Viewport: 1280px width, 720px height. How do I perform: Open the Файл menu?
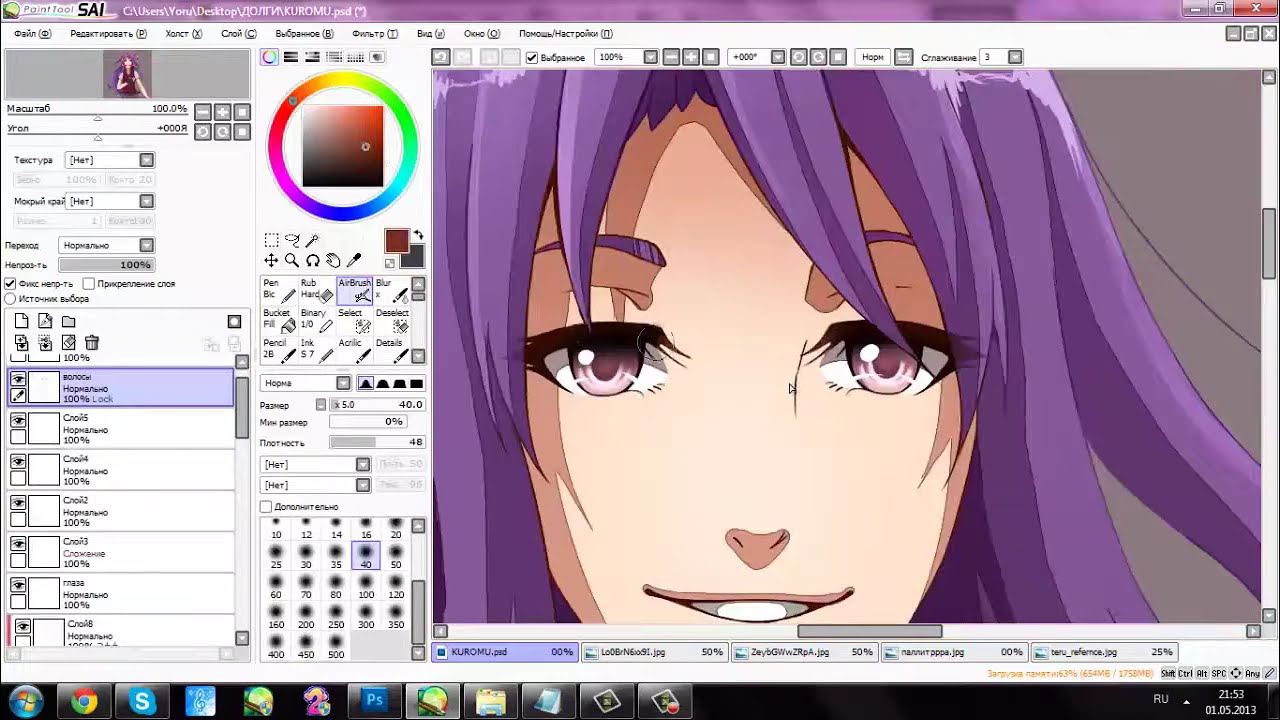(x=31, y=33)
